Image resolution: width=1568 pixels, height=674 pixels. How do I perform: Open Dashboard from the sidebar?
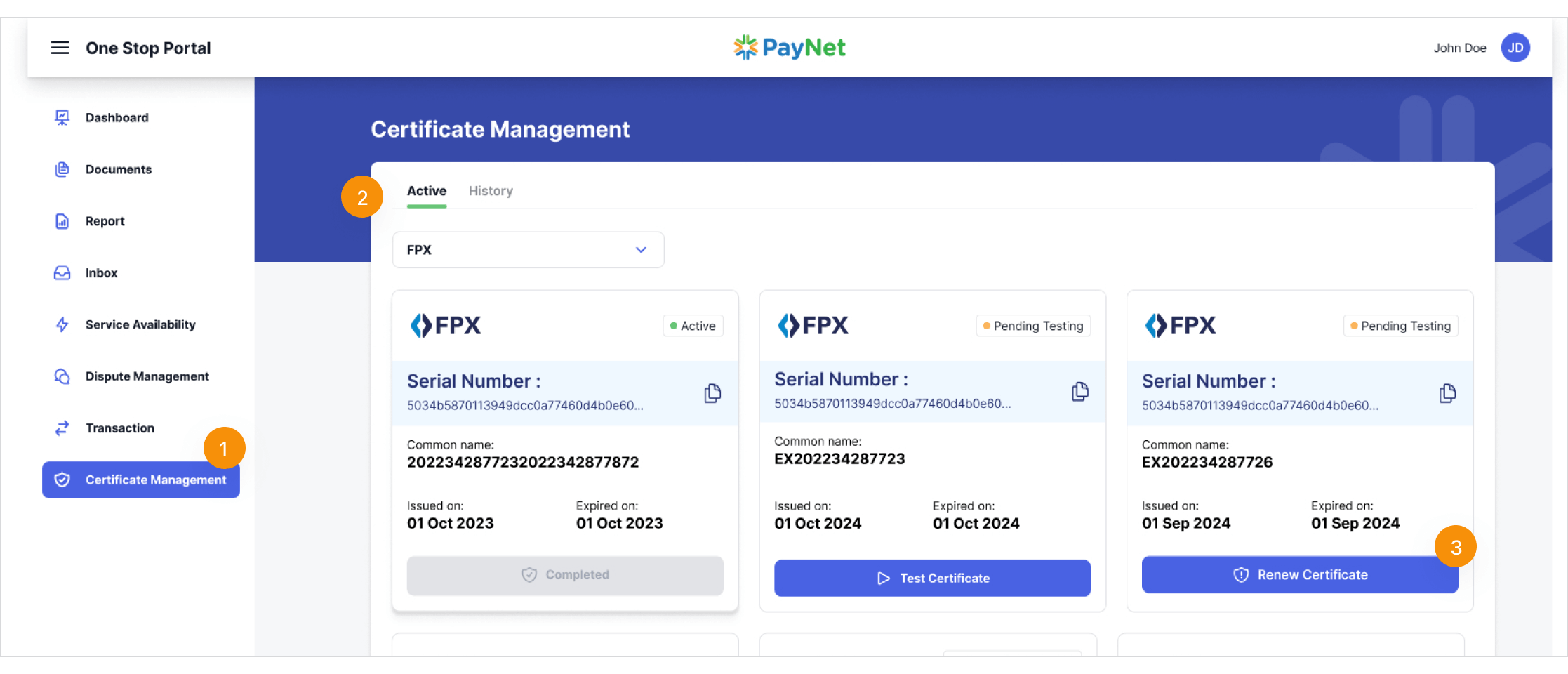pos(117,117)
